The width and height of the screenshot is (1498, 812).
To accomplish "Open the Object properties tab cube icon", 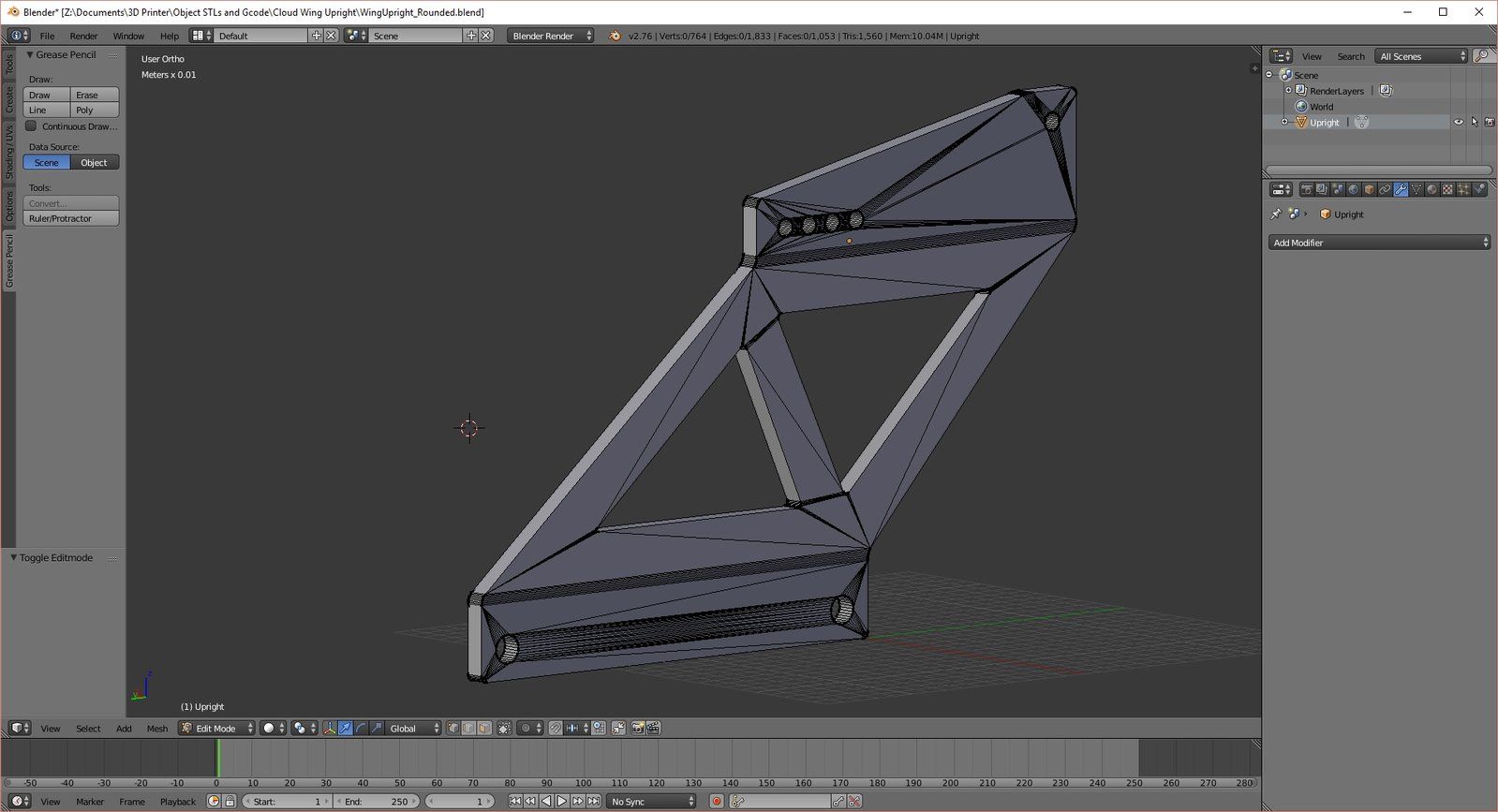I will [x=1370, y=189].
